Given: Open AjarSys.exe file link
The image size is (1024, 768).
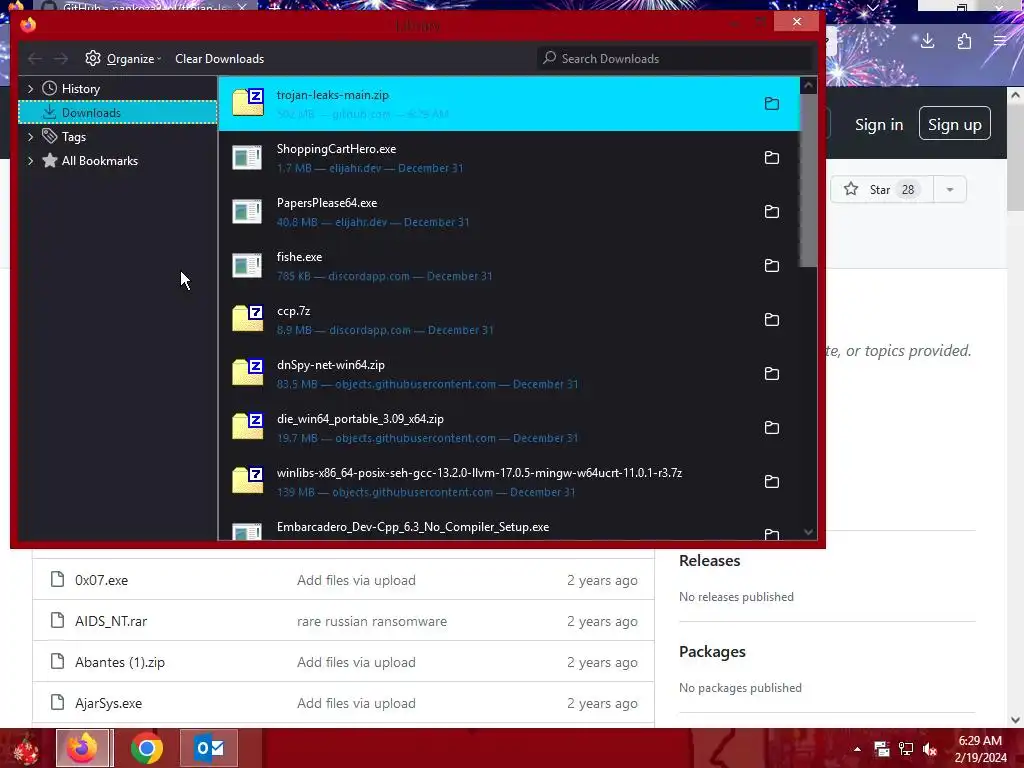Looking at the screenshot, I should [108, 704].
